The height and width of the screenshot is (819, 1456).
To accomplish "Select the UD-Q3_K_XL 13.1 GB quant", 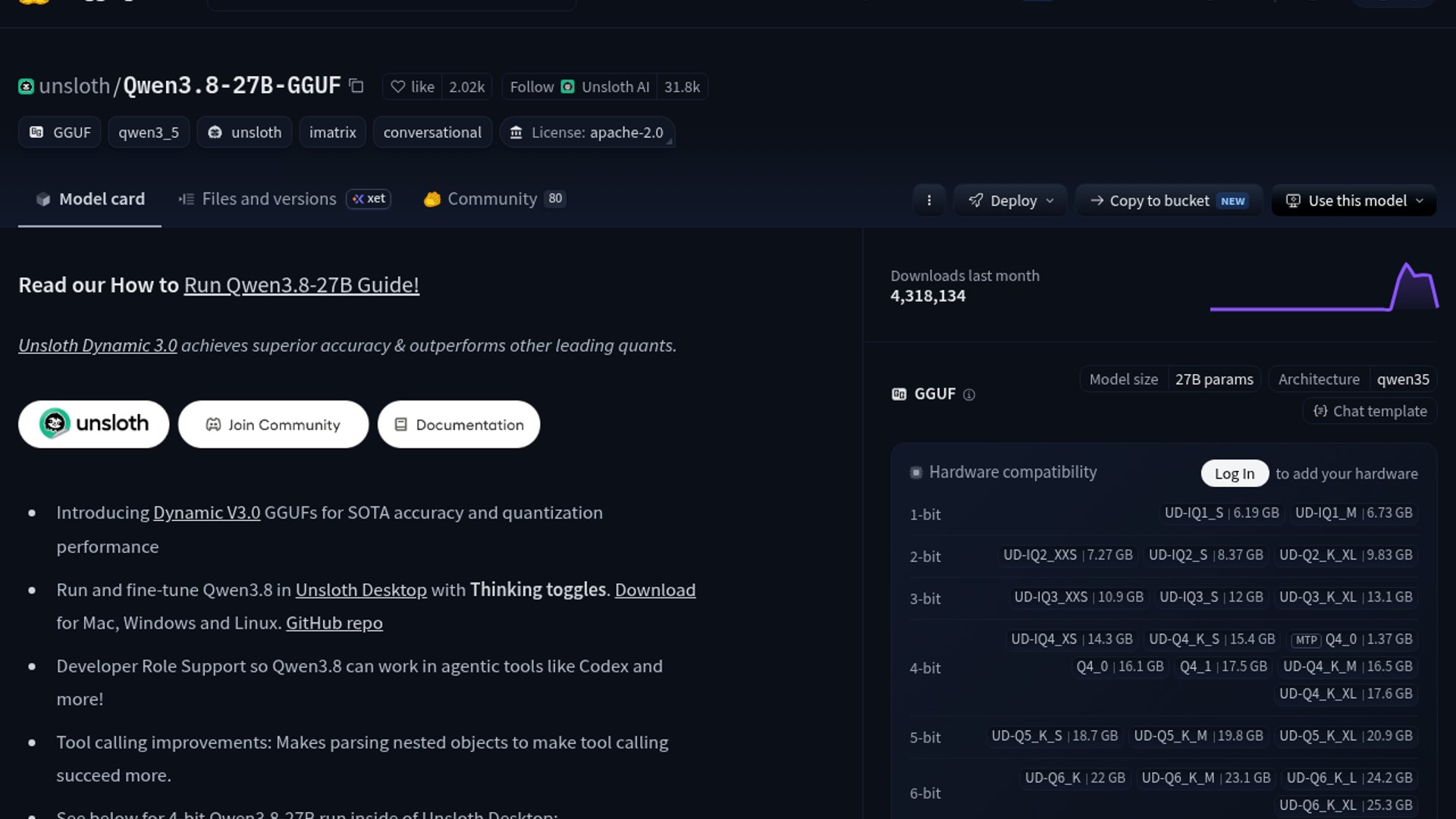I will (x=1346, y=598).
